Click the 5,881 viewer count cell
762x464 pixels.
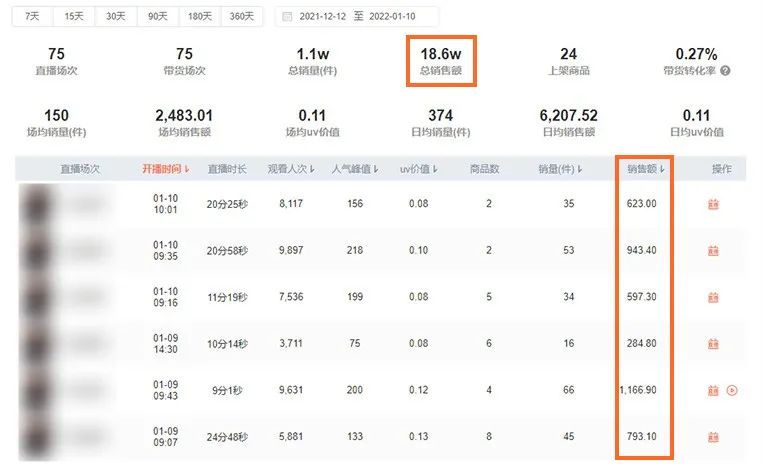291,437
